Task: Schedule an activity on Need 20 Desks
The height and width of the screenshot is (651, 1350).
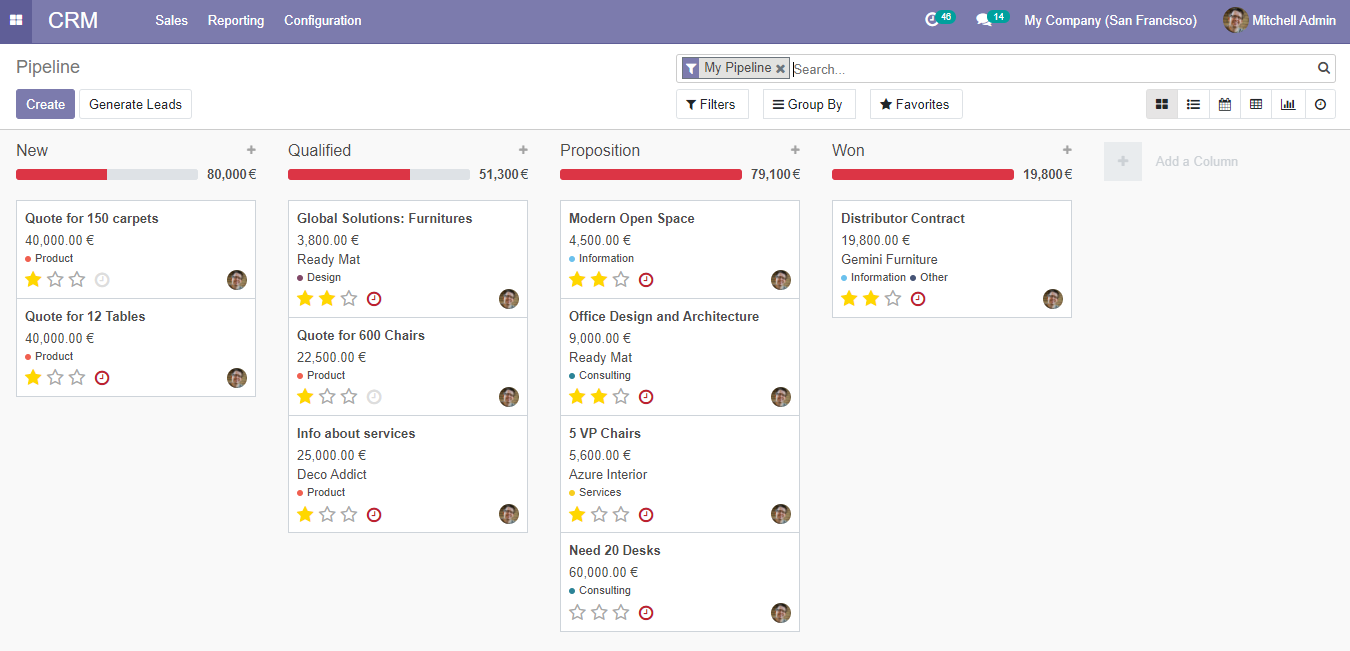Action: tap(646, 612)
